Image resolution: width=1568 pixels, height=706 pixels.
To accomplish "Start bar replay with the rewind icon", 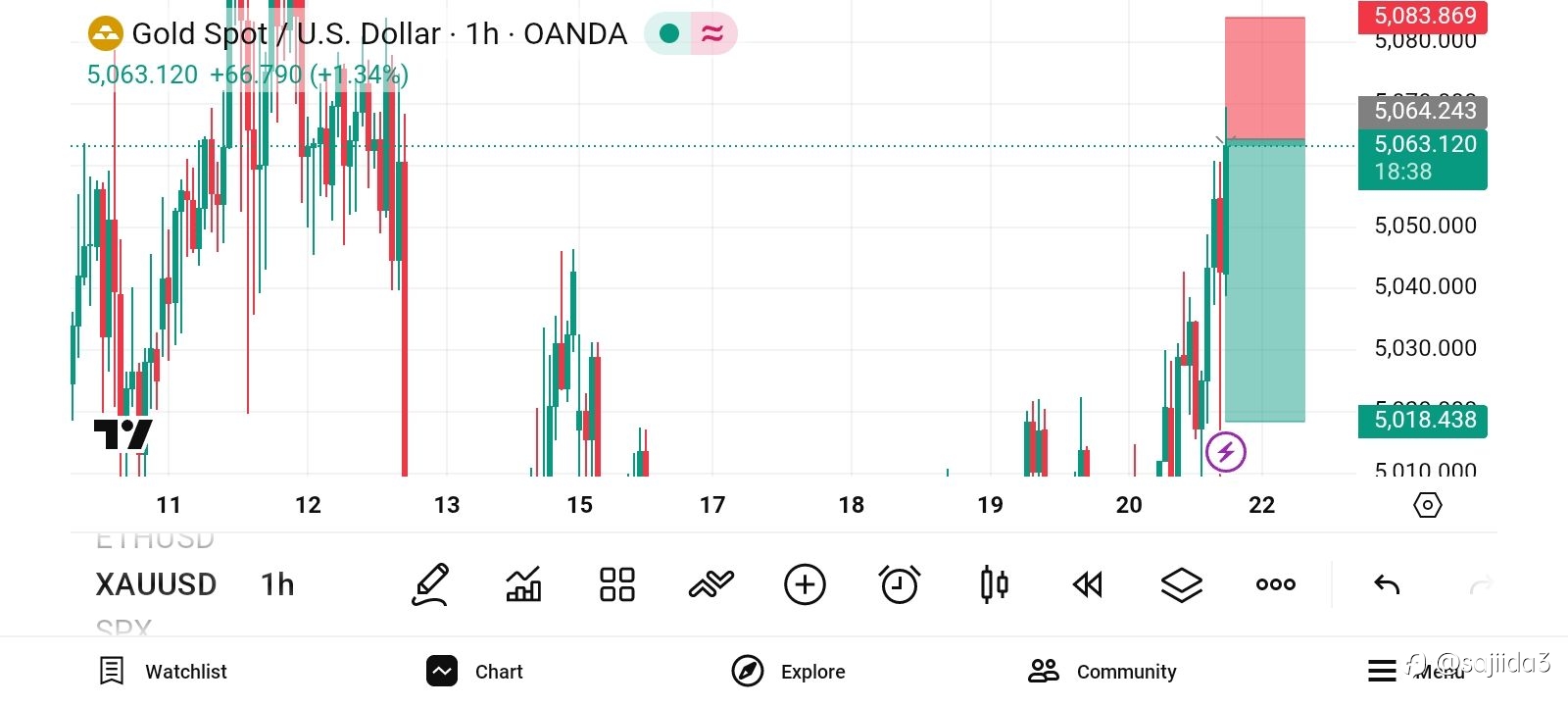I will (1088, 584).
